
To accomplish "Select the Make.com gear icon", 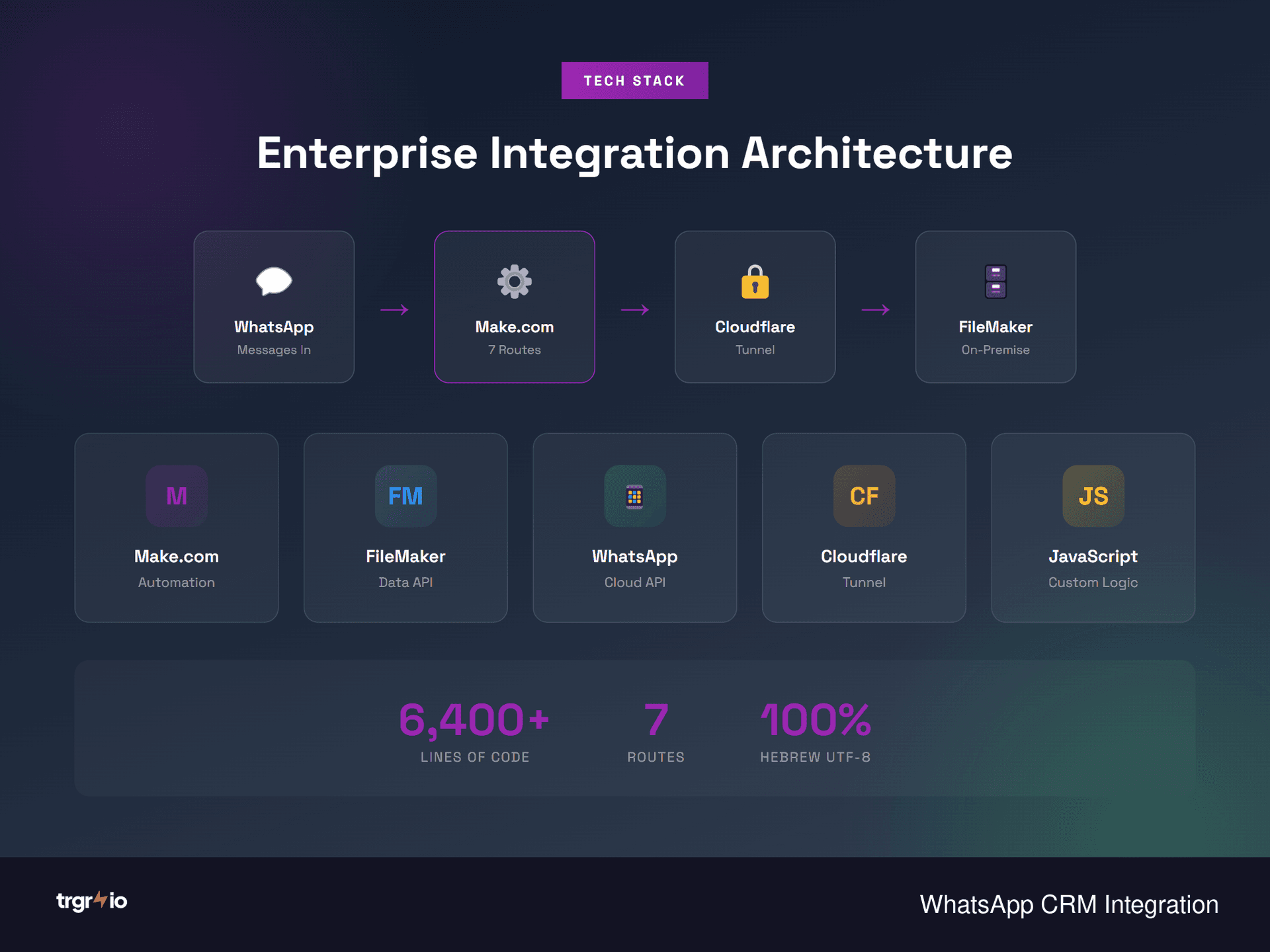I will (515, 281).
